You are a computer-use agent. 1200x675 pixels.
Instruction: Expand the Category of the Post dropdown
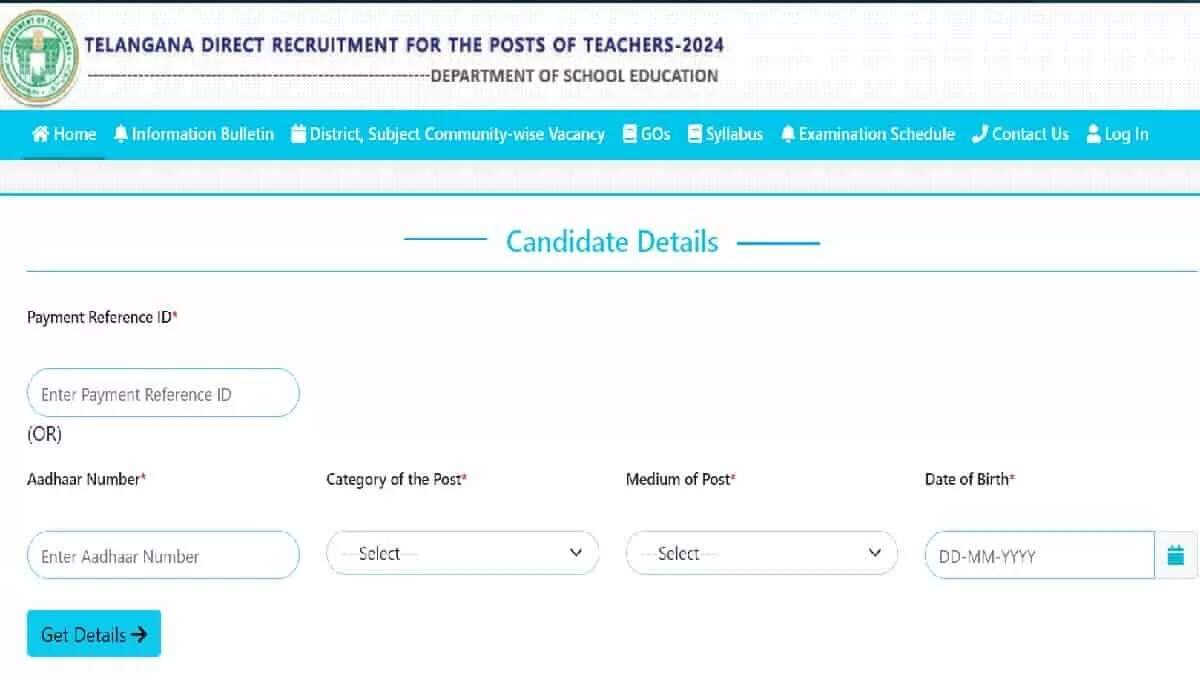pyautogui.click(x=462, y=553)
